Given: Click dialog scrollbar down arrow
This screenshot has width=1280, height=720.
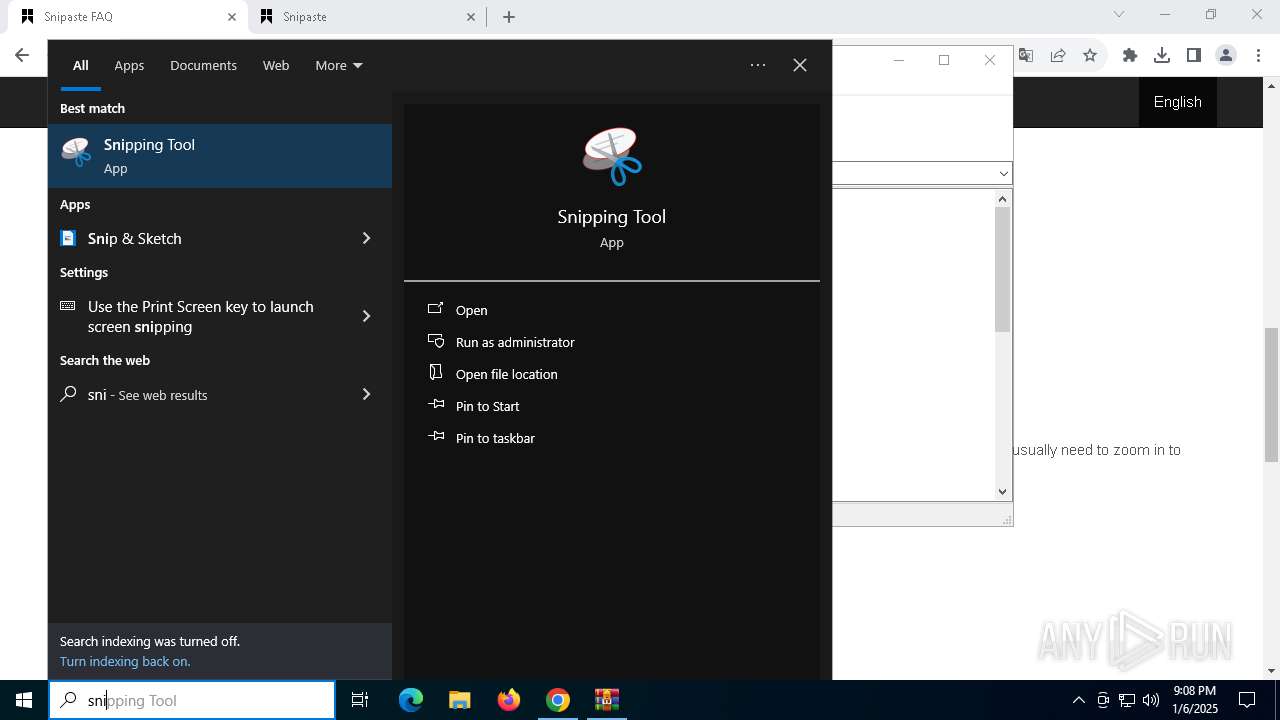Looking at the screenshot, I should click(1003, 491).
